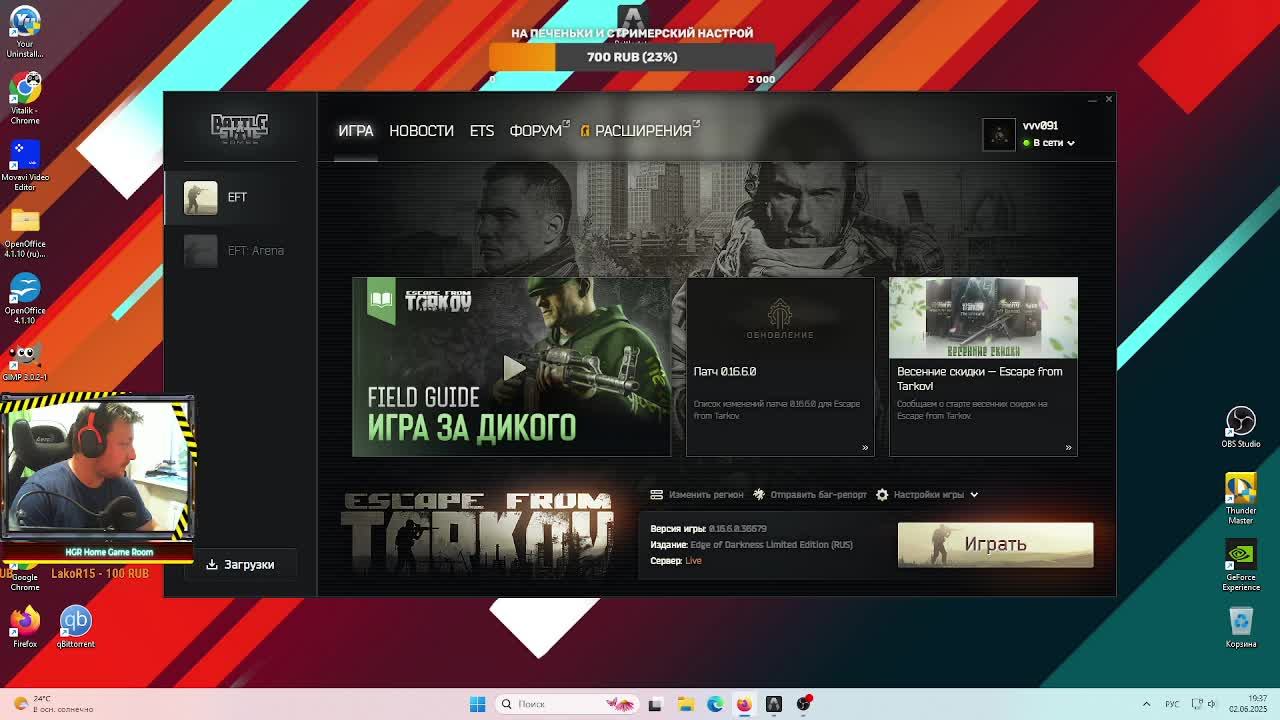Open Firefox from taskbar

[x=744, y=704]
